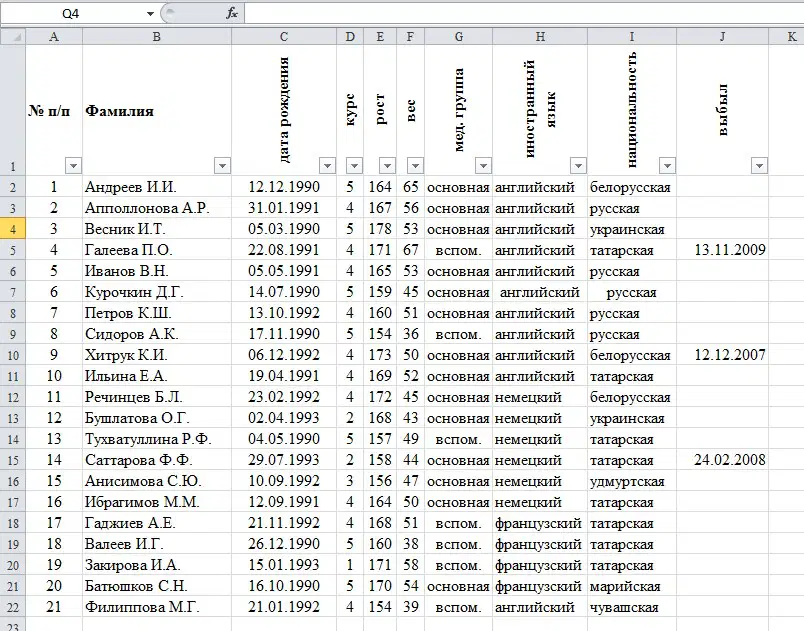Click cell with 'Хитрук К.И.'
This screenshot has width=804, height=631.
click(157, 355)
